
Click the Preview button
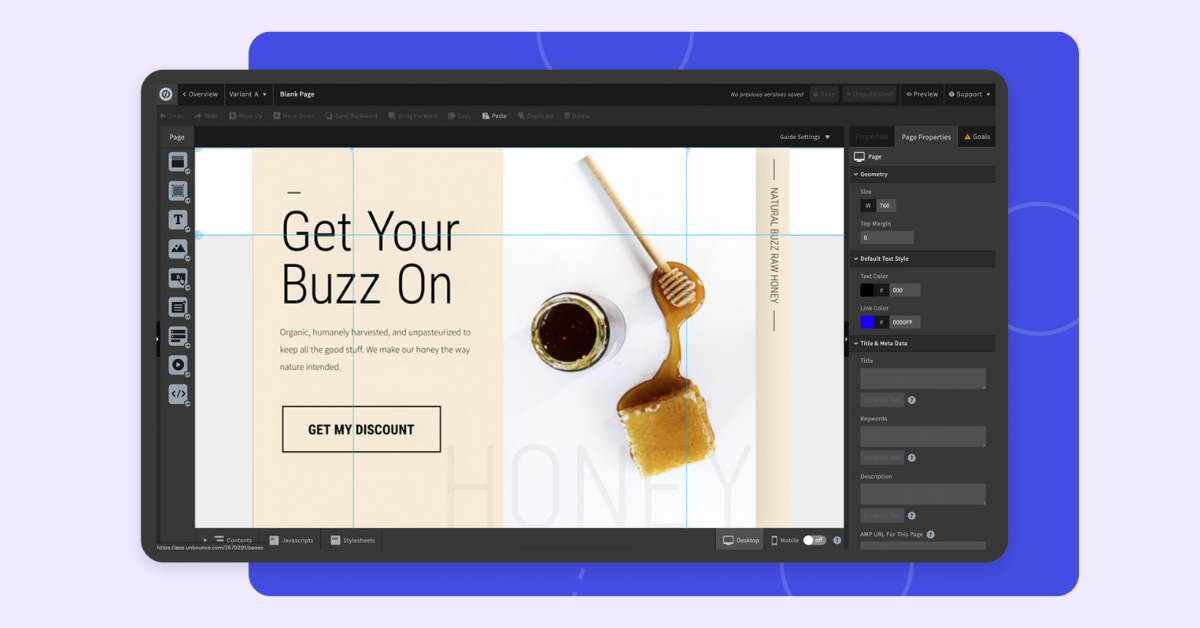click(x=921, y=94)
